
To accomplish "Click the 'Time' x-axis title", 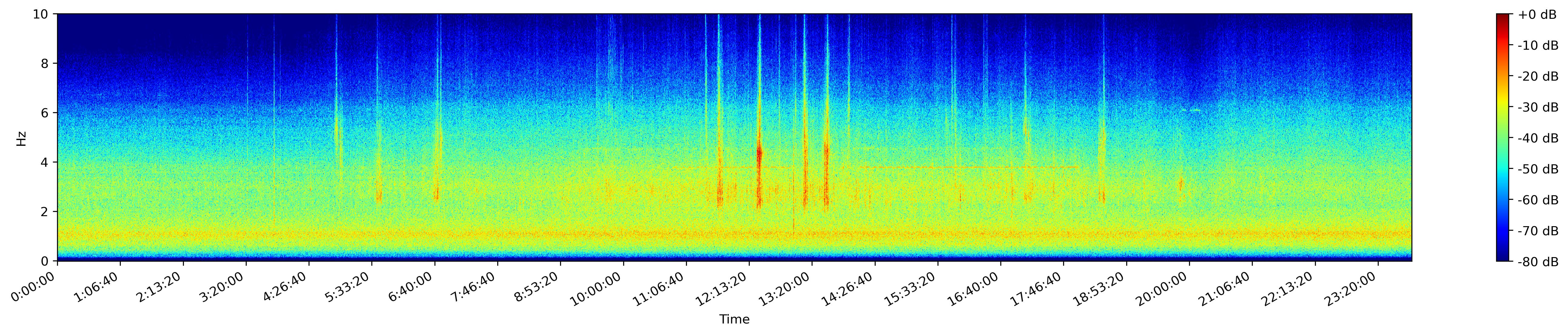I will coord(734,319).
